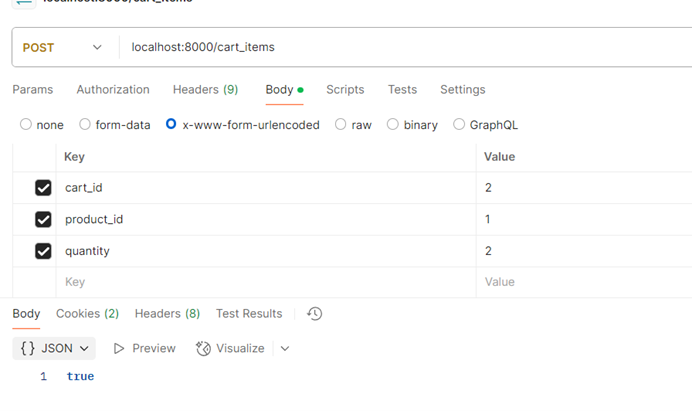
Task: Open the Scripts request tab
Action: 345,90
